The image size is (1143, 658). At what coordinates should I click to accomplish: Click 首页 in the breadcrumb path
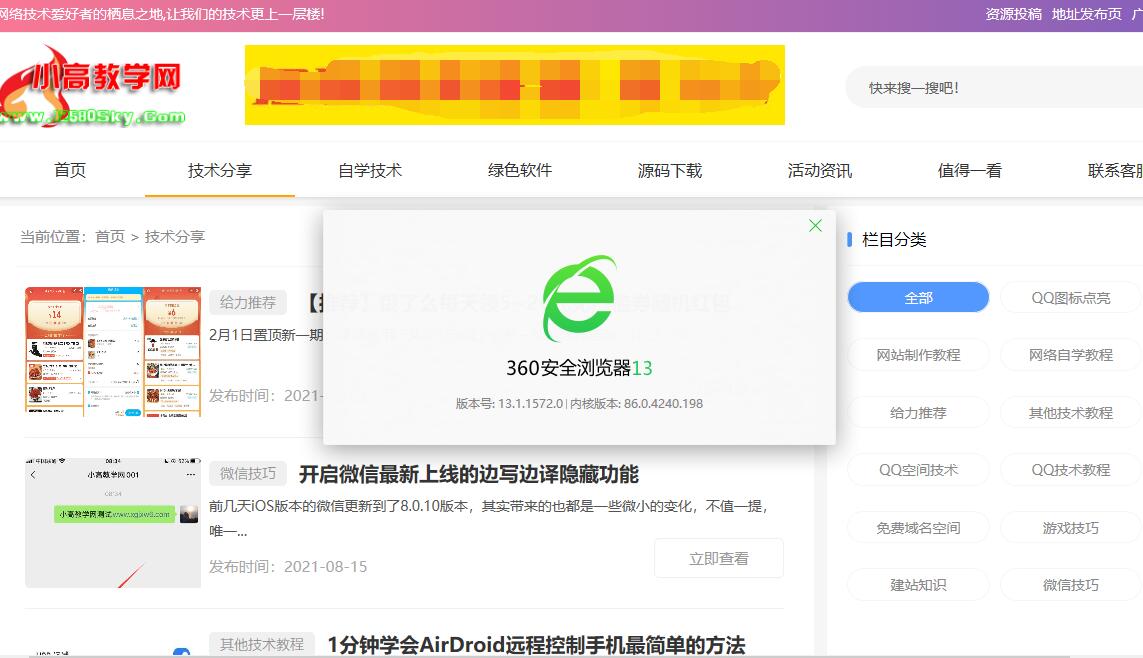coord(110,237)
